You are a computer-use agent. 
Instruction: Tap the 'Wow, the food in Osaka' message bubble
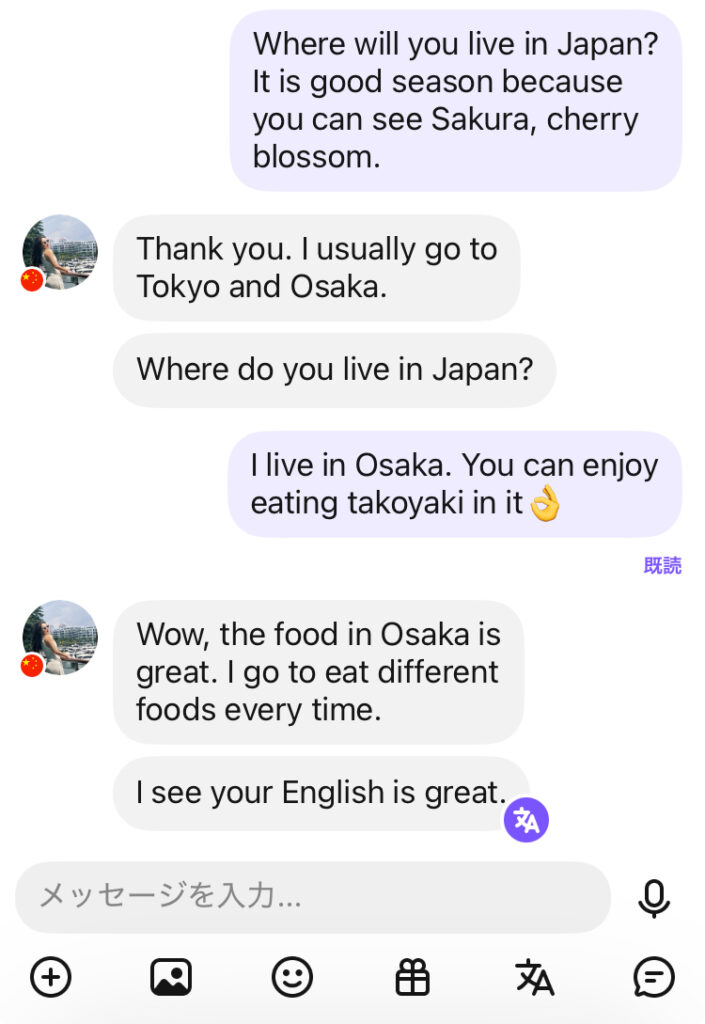pos(319,672)
